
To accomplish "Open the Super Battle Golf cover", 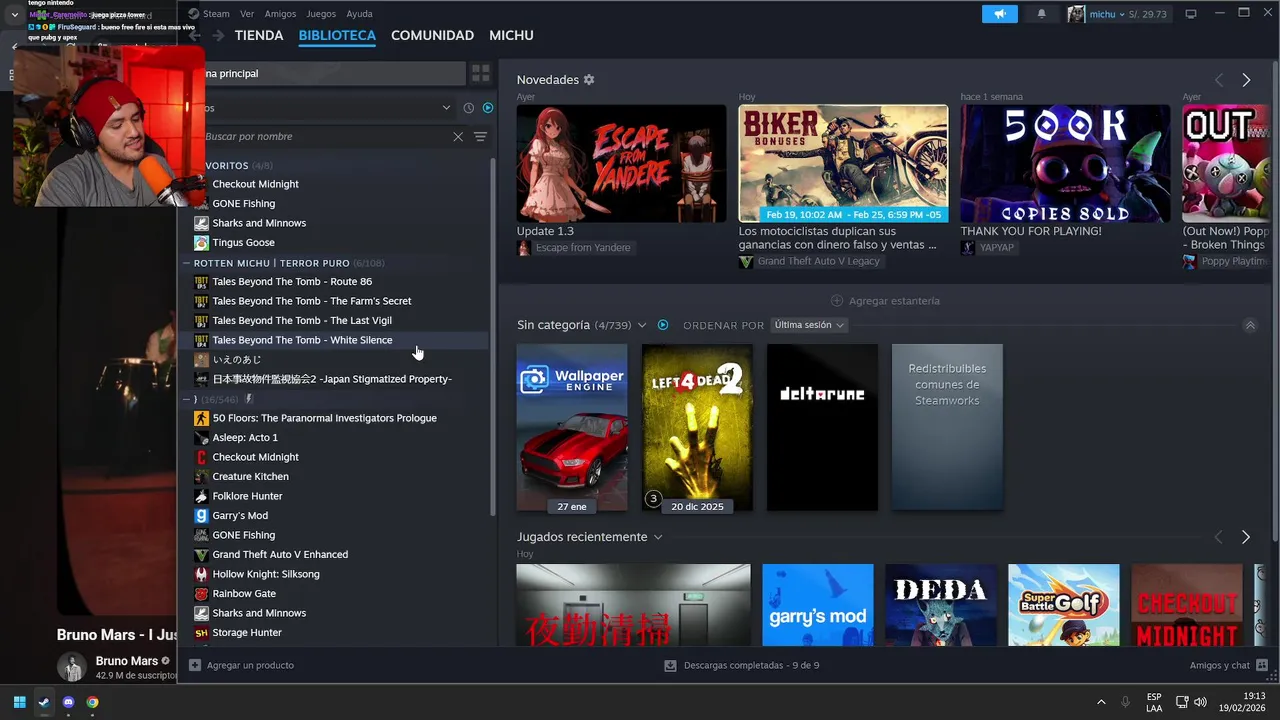I will pyautogui.click(x=1064, y=605).
